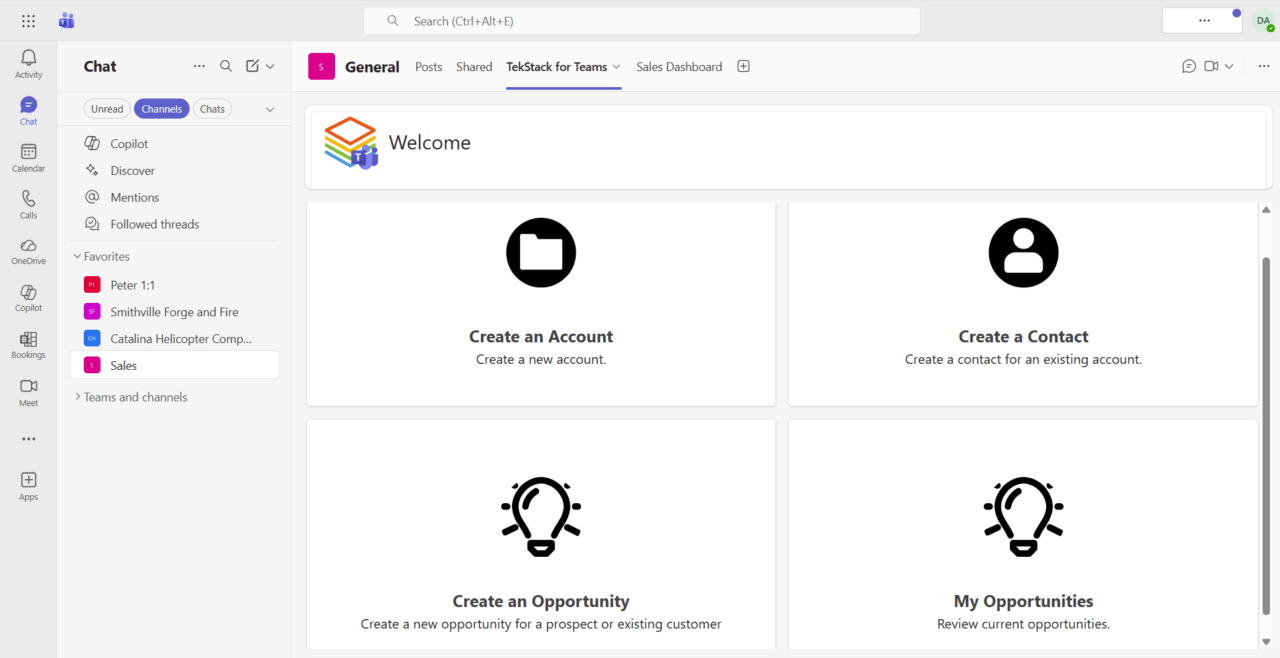
Task: Open Discover in the chat list
Action: pyautogui.click(x=174, y=171)
